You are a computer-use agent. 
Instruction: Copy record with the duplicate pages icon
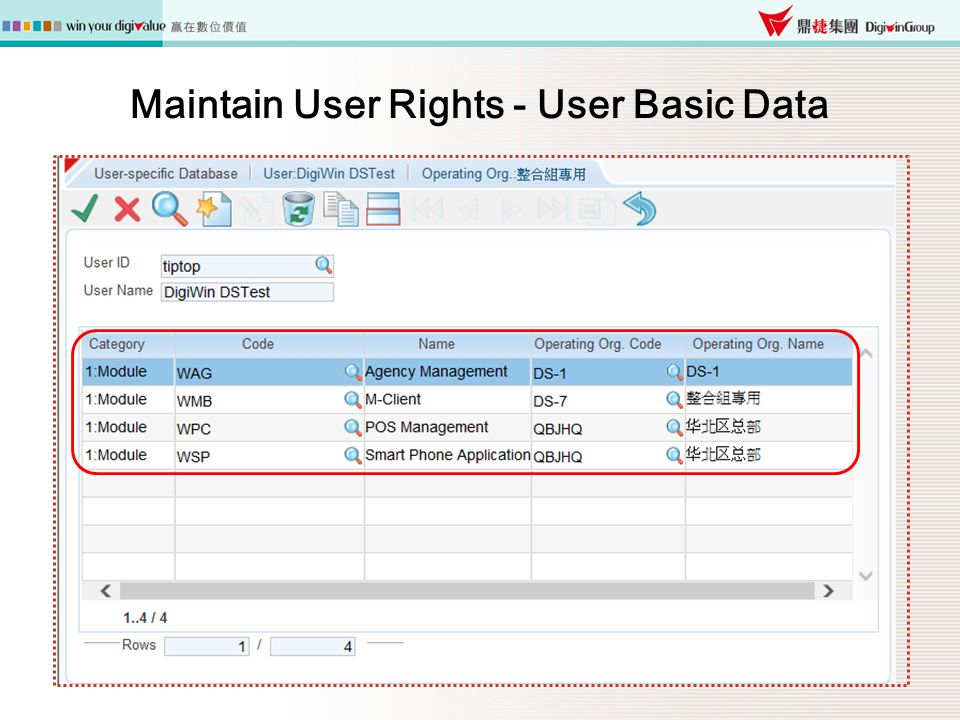coord(341,209)
